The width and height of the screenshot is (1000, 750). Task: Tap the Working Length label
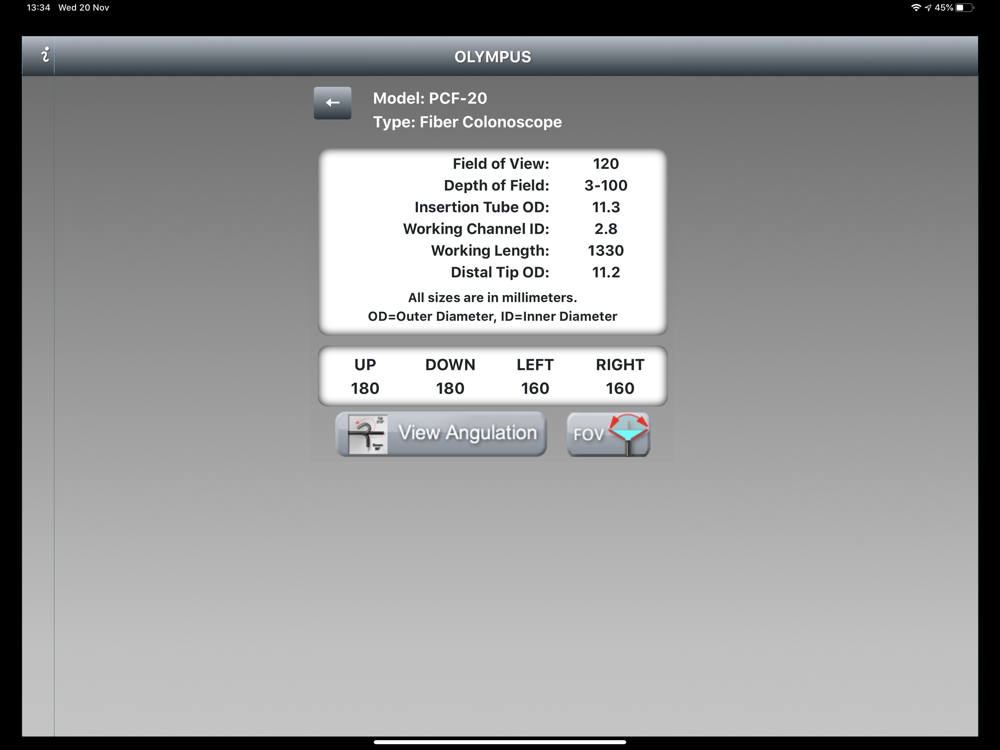[x=490, y=251]
